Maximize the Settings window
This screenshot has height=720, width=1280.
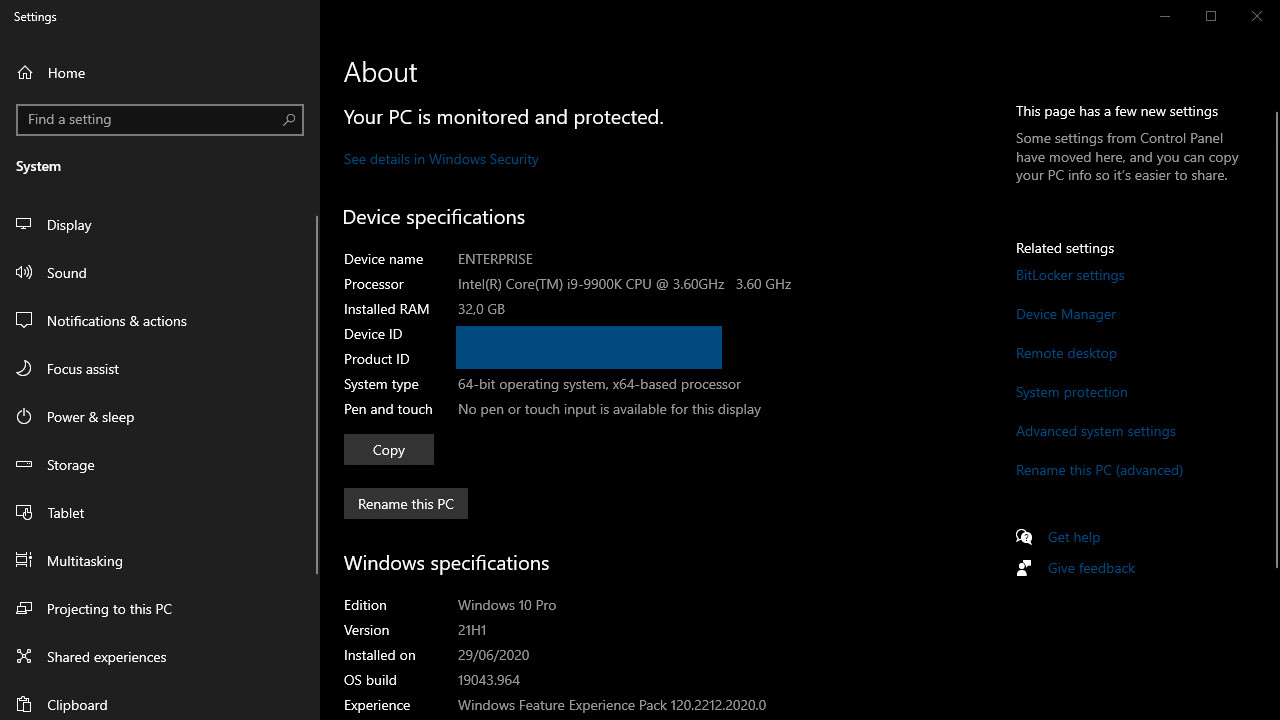[x=1211, y=16]
